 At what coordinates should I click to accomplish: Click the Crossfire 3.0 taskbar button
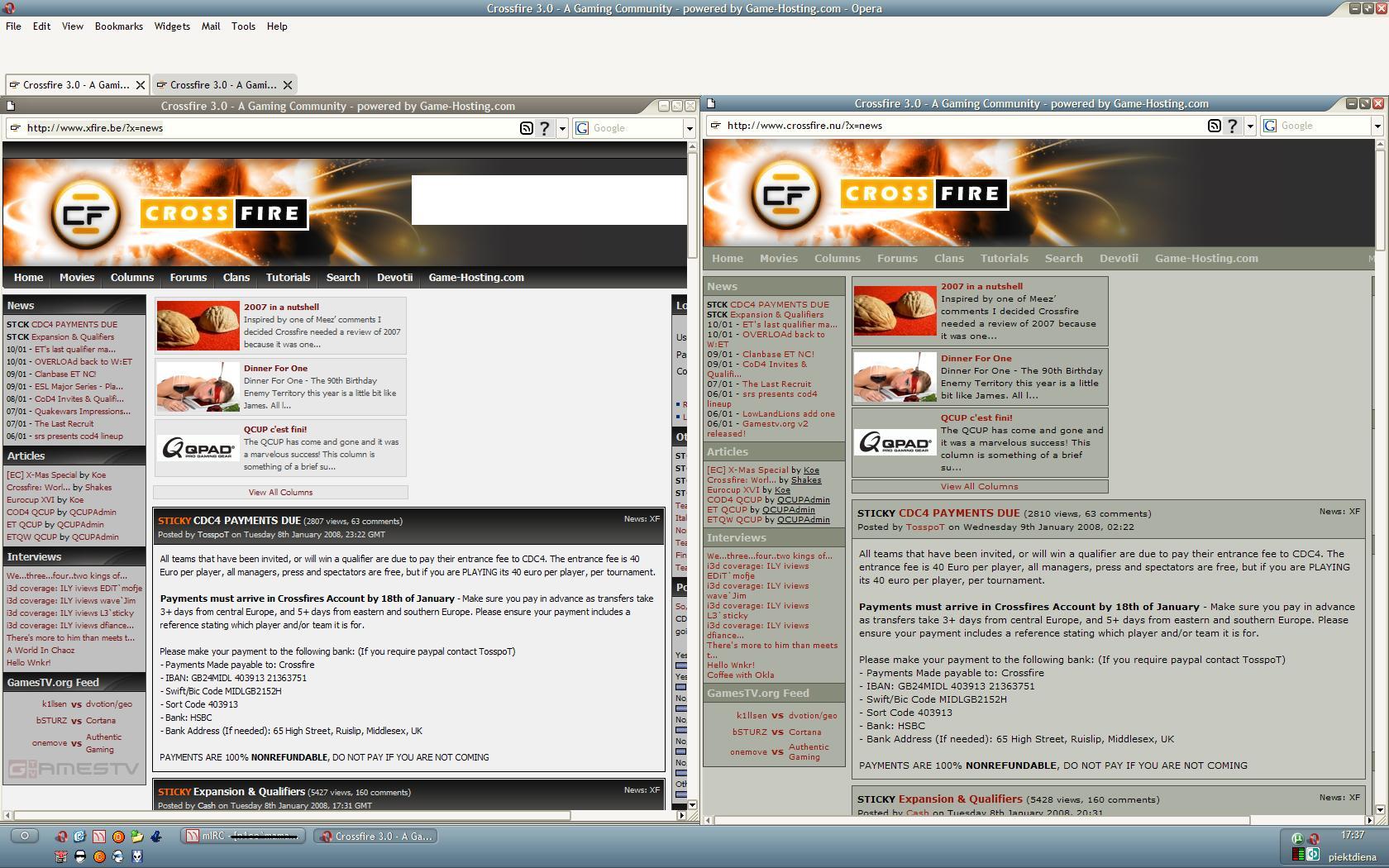(x=376, y=836)
